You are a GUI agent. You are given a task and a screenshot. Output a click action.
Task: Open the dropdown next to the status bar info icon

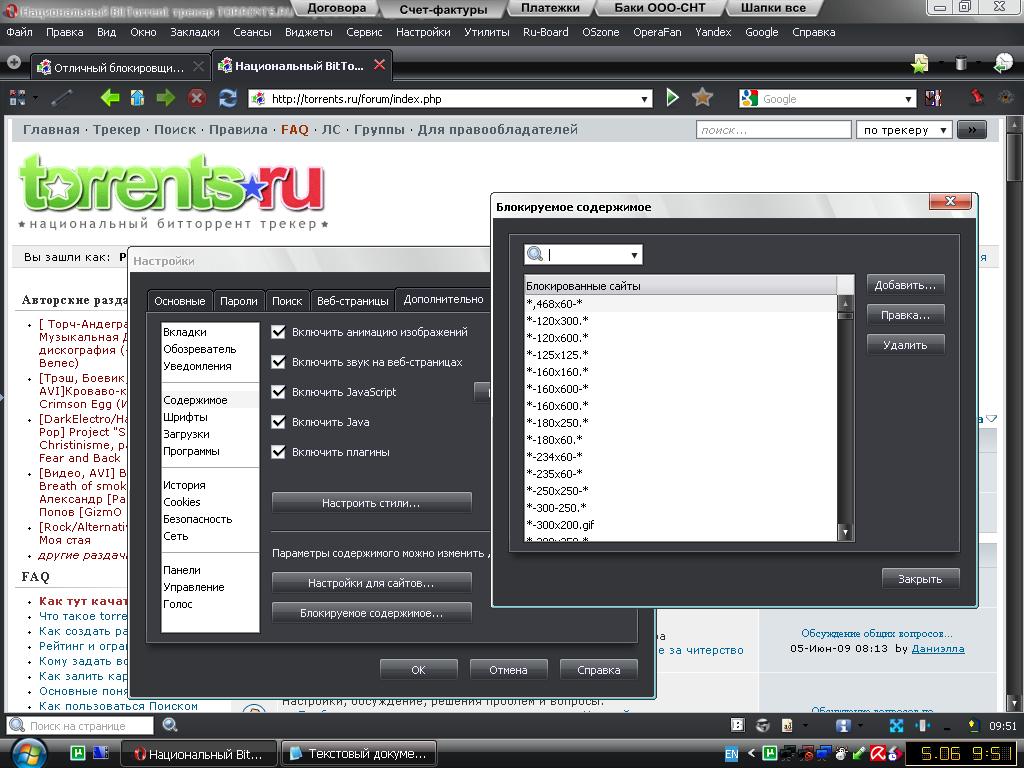tap(860, 726)
